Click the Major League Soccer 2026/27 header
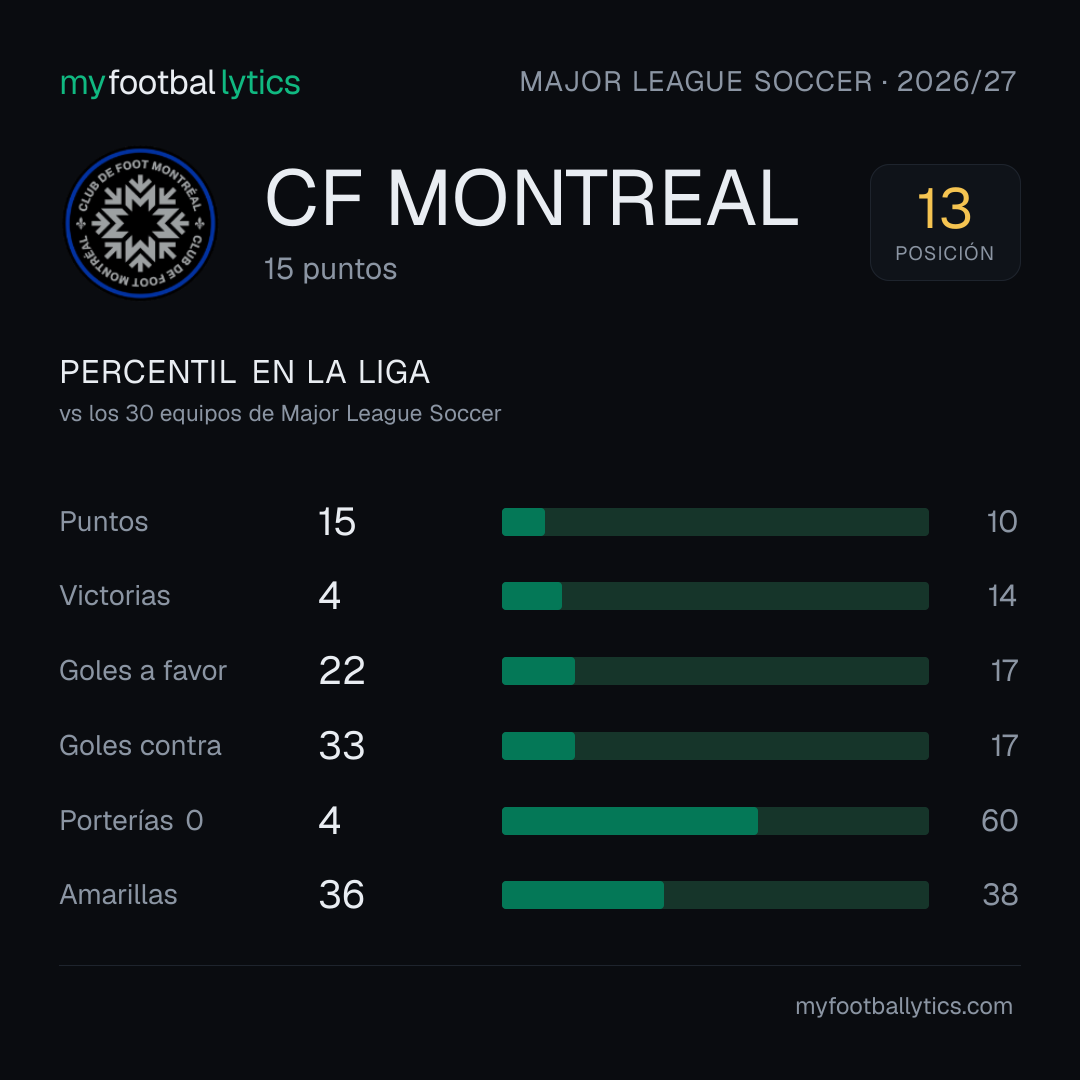Image resolution: width=1080 pixels, height=1080 pixels. pyautogui.click(x=767, y=82)
